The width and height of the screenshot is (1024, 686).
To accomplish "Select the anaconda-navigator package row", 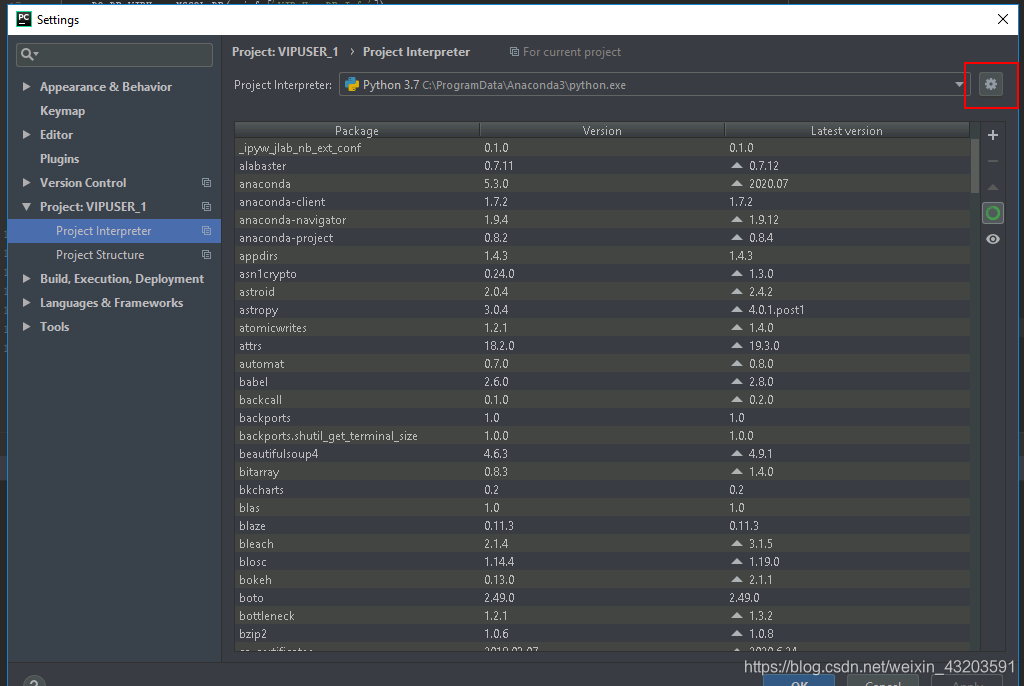I will [602, 220].
